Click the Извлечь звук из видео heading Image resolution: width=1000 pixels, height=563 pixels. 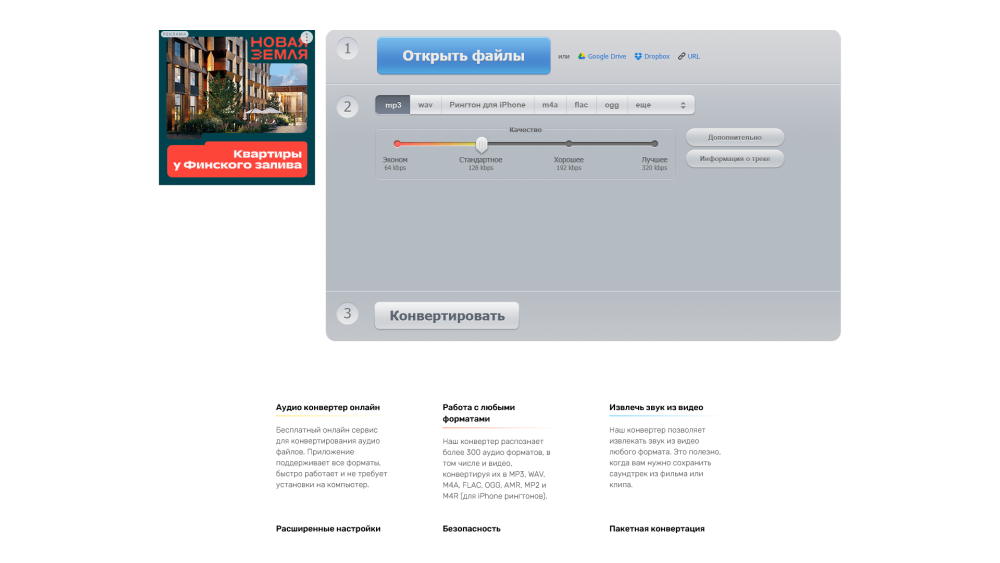(x=656, y=407)
